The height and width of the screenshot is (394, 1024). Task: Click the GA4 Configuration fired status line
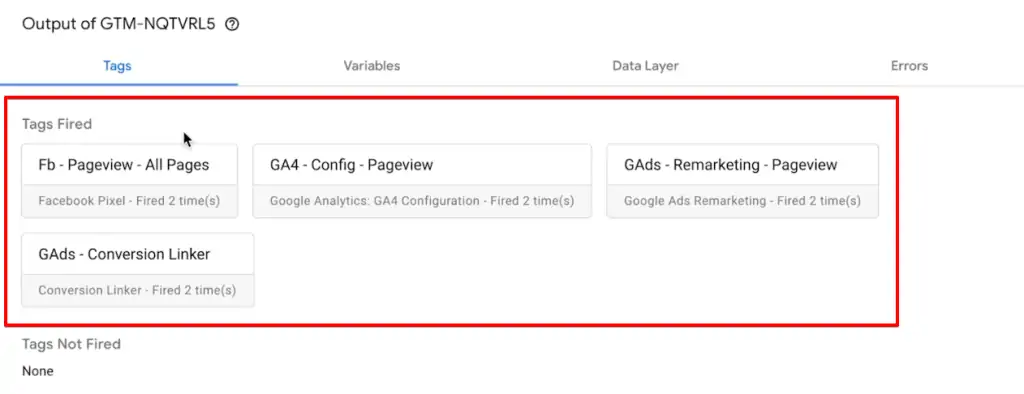tap(422, 201)
